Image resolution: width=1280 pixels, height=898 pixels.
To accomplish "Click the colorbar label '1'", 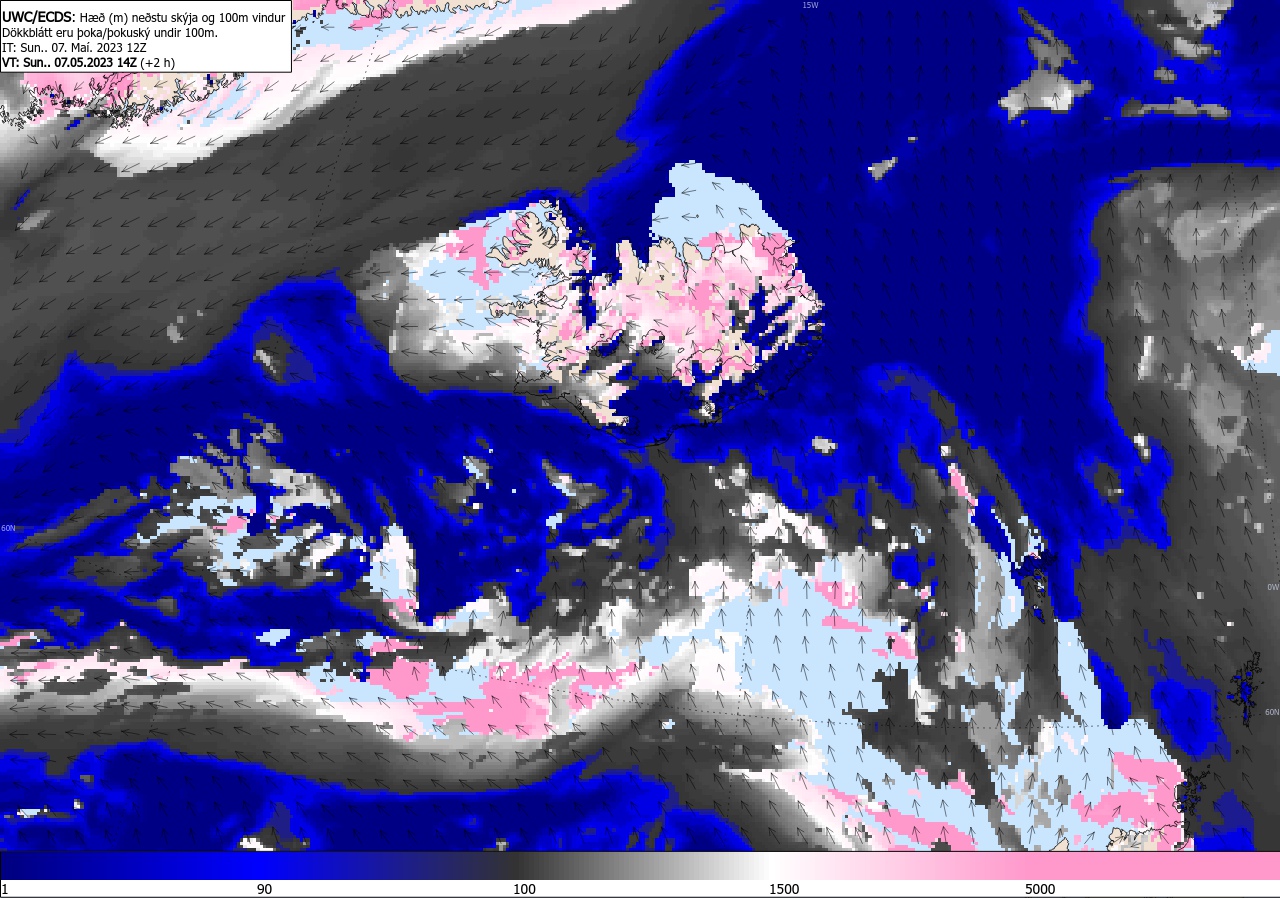I will pos(5,889).
